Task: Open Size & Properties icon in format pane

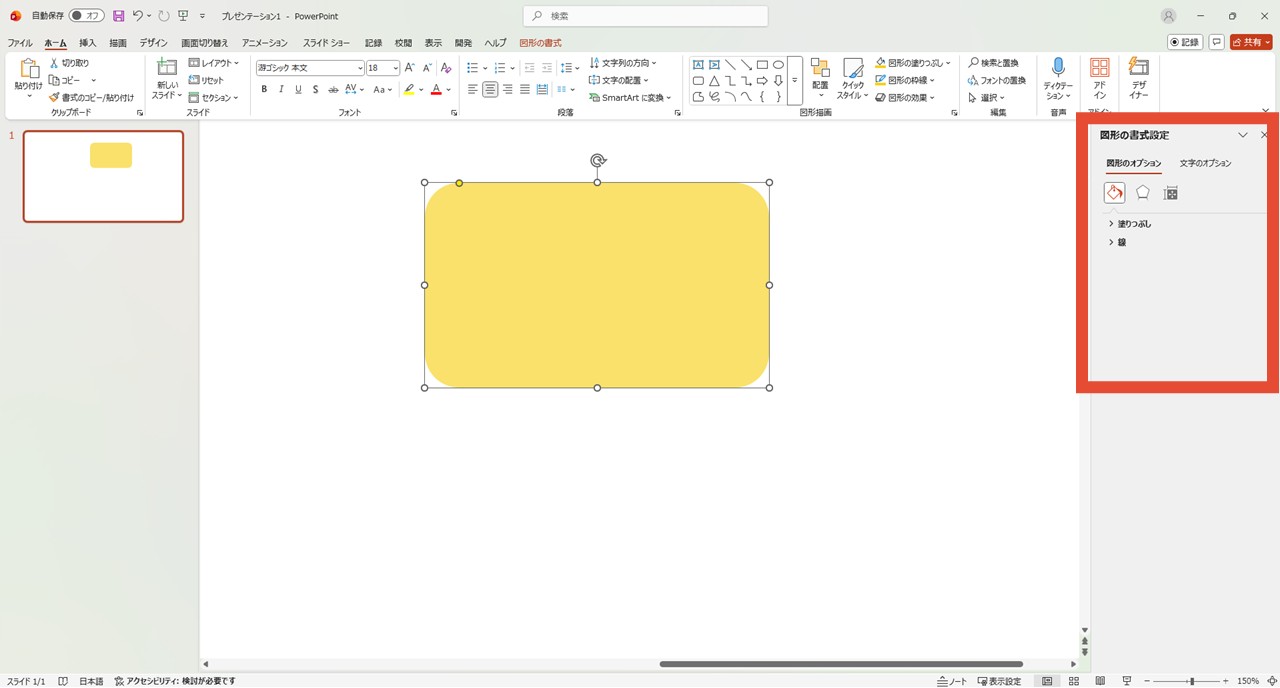Action: point(1171,193)
